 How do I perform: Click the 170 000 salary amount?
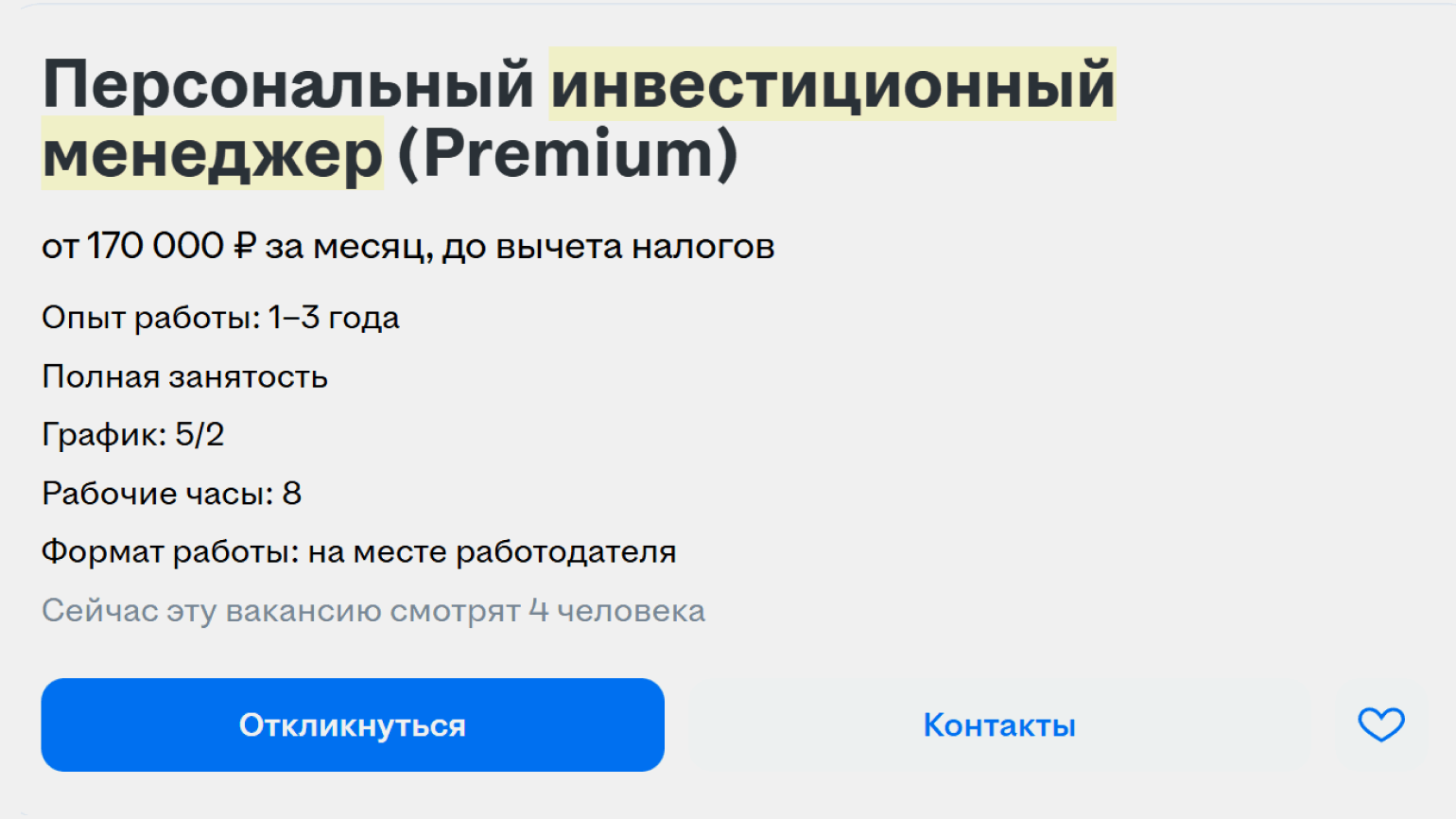coord(155,246)
